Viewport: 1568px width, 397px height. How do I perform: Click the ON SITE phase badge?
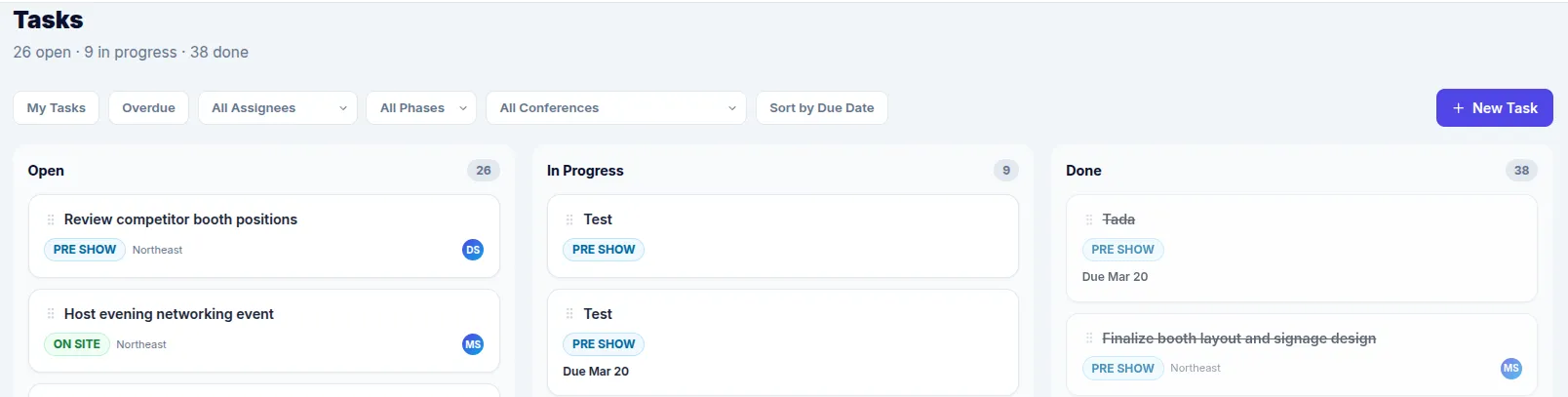[77, 344]
